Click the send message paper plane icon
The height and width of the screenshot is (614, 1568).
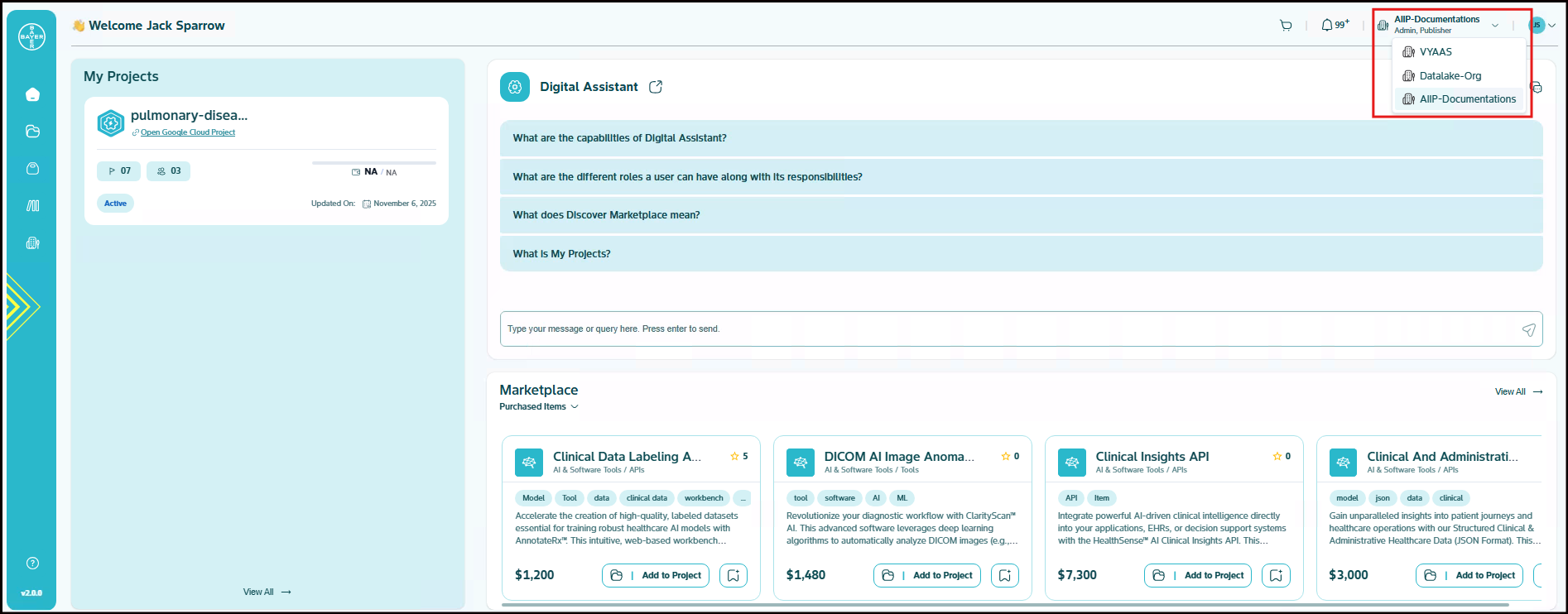click(1528, 329)
